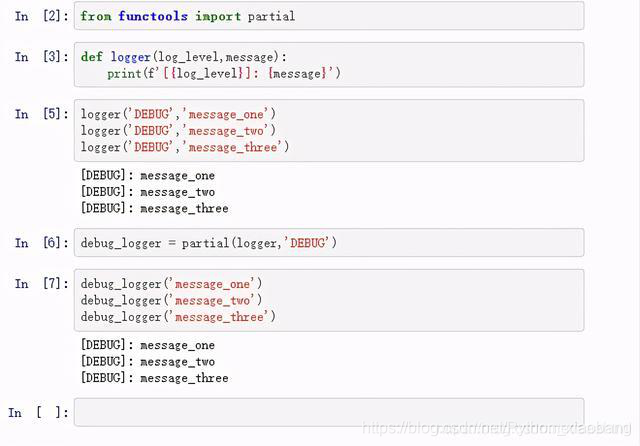
Task: Click output '[DEBUG]: message_two' under In [5]
Action: coord(148,192)
